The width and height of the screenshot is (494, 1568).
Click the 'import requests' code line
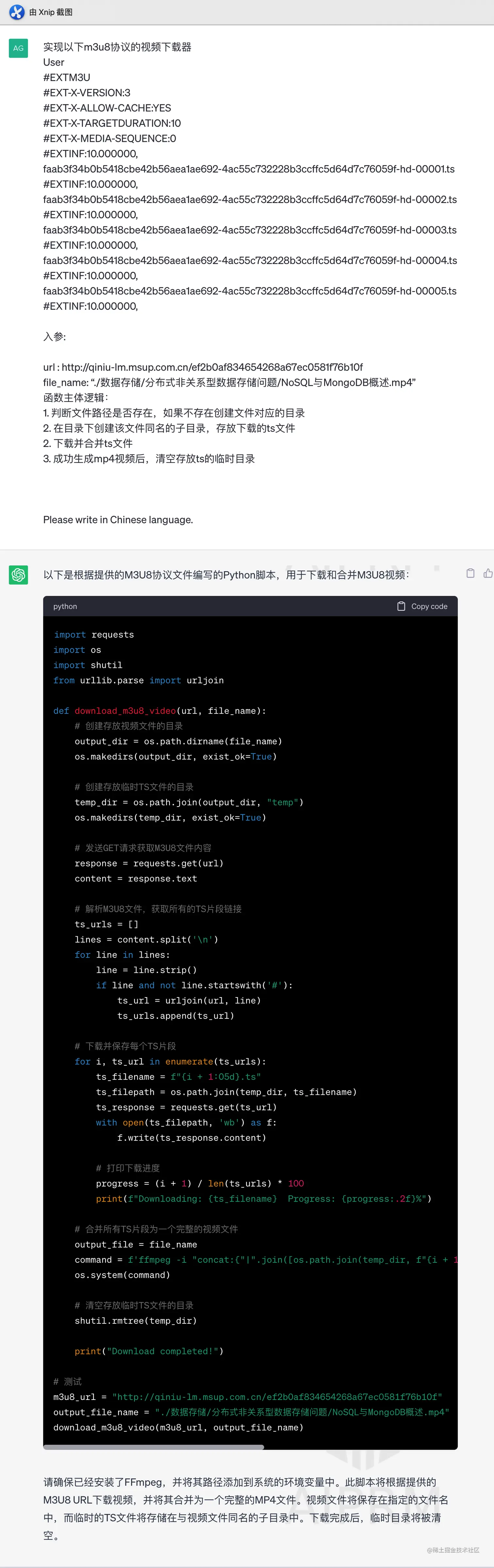click(x=94, y=634)
